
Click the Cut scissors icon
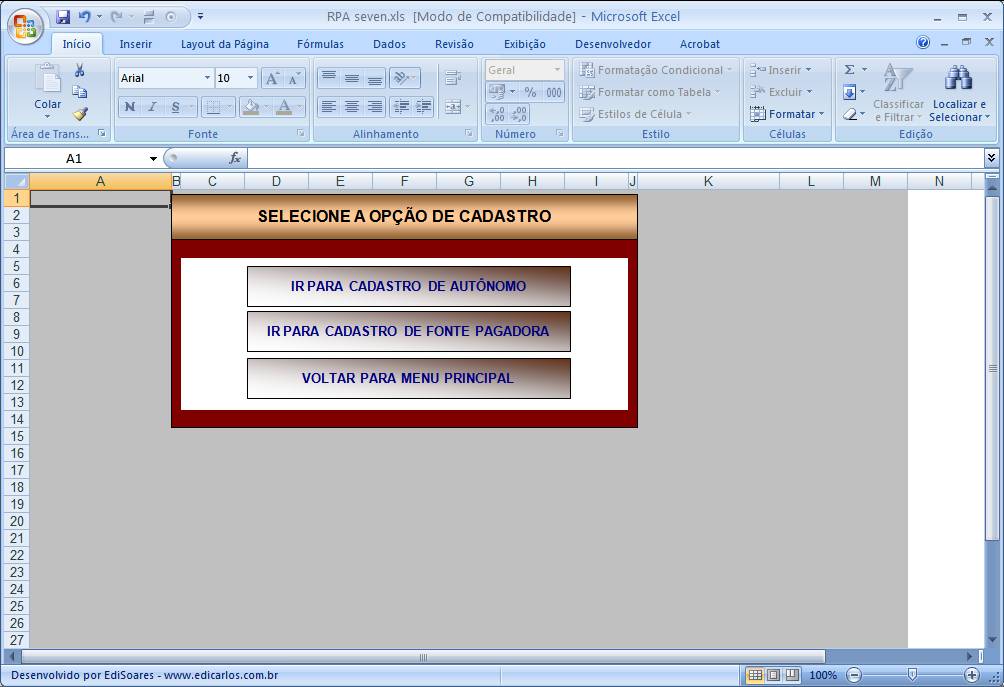(80, 71)
